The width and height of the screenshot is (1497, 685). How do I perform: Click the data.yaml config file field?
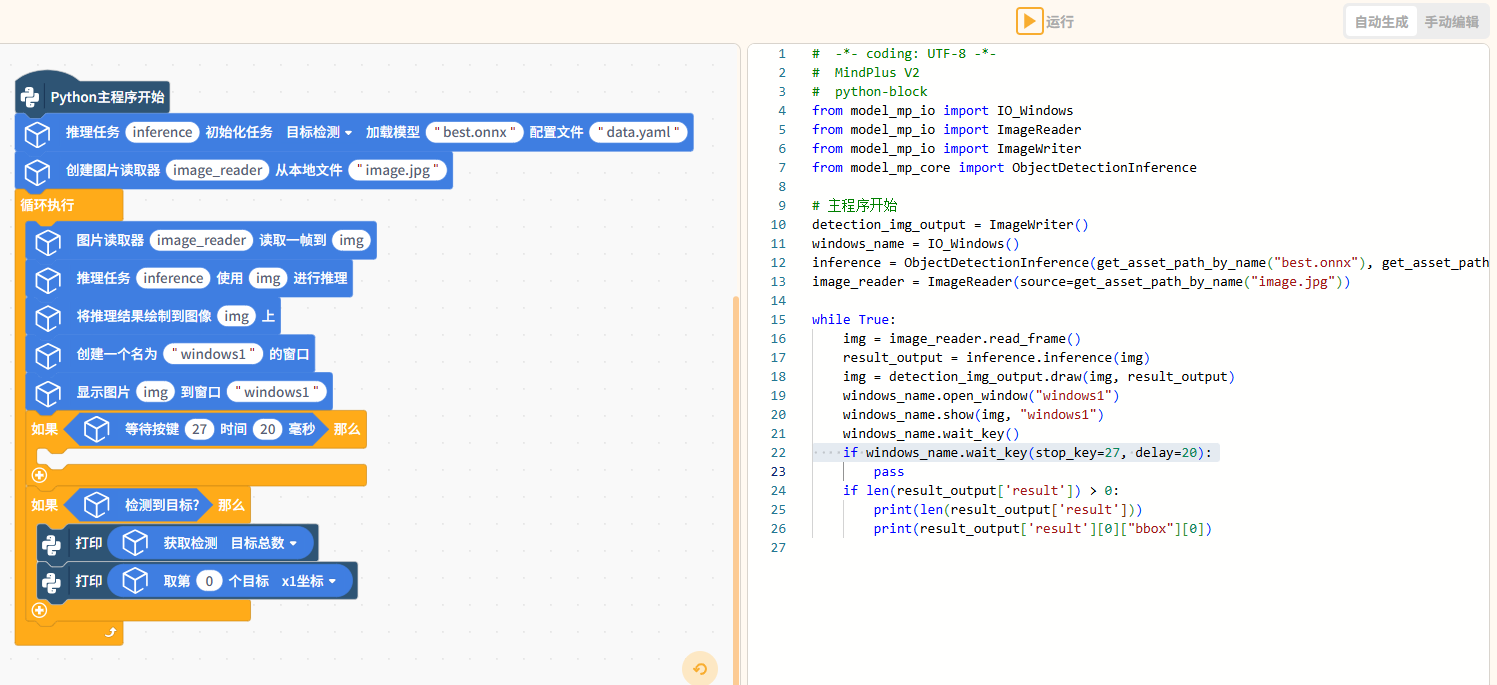point(639,133)
